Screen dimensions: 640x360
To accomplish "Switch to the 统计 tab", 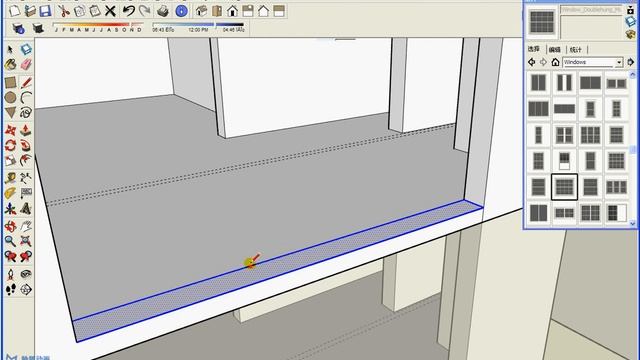I will click(576, 49).
